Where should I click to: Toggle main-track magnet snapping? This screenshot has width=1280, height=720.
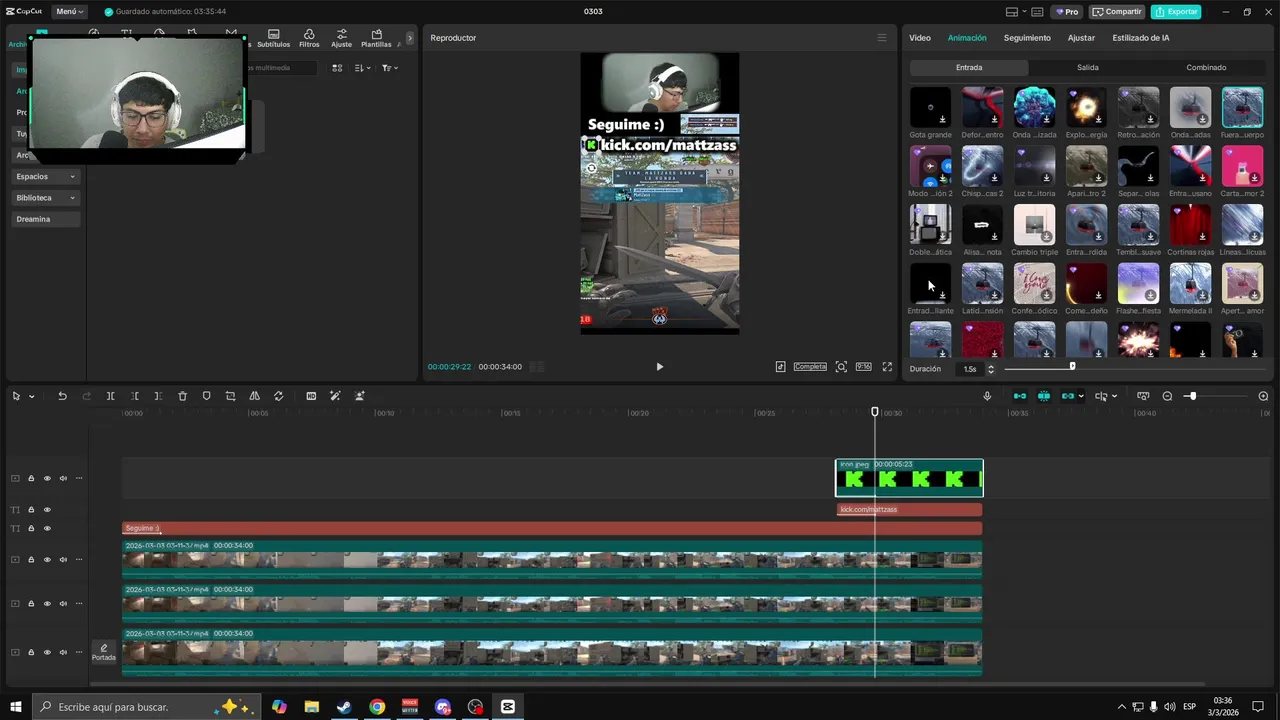tap(1020, 396)
